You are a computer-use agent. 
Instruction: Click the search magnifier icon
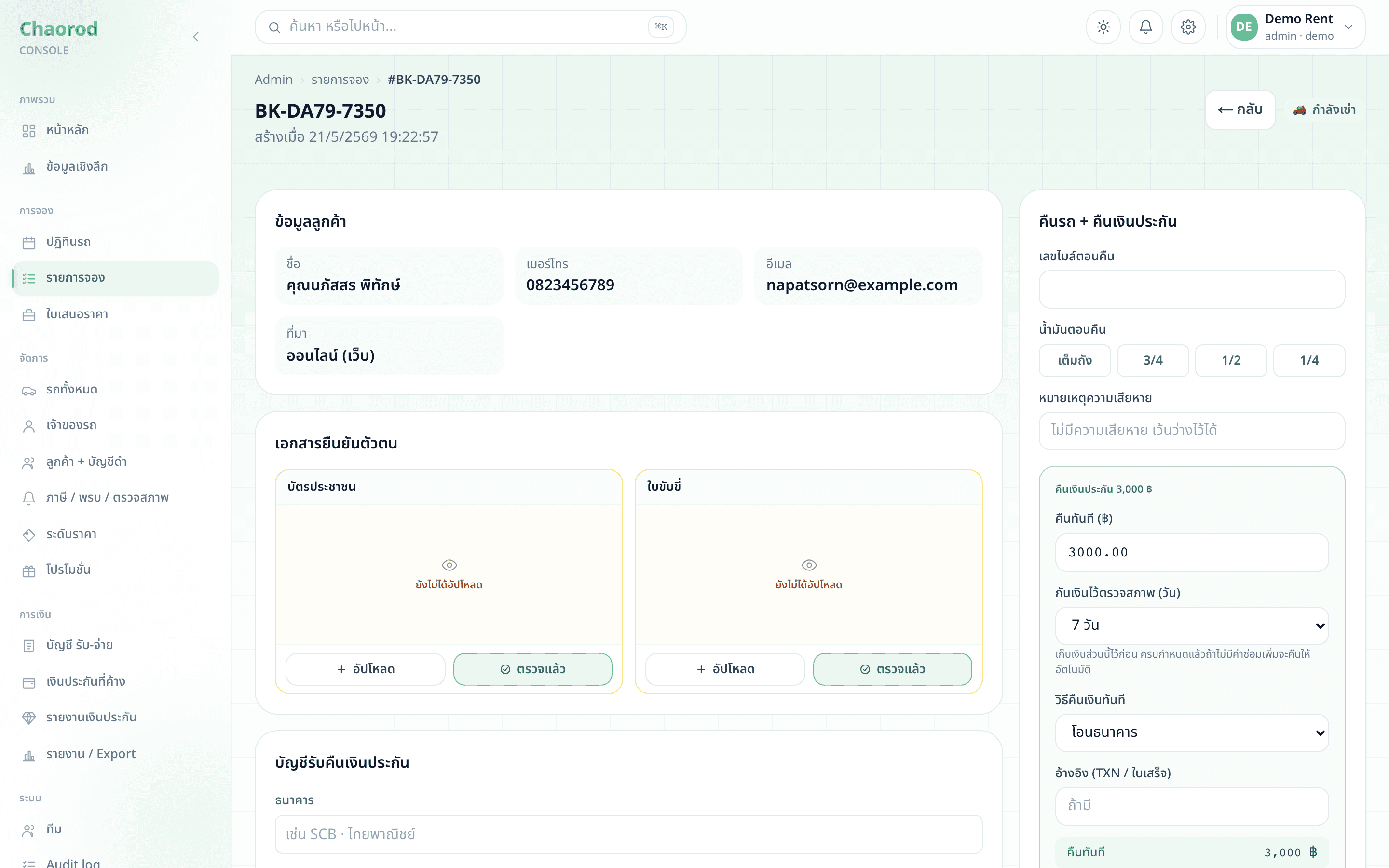point(274,27)
